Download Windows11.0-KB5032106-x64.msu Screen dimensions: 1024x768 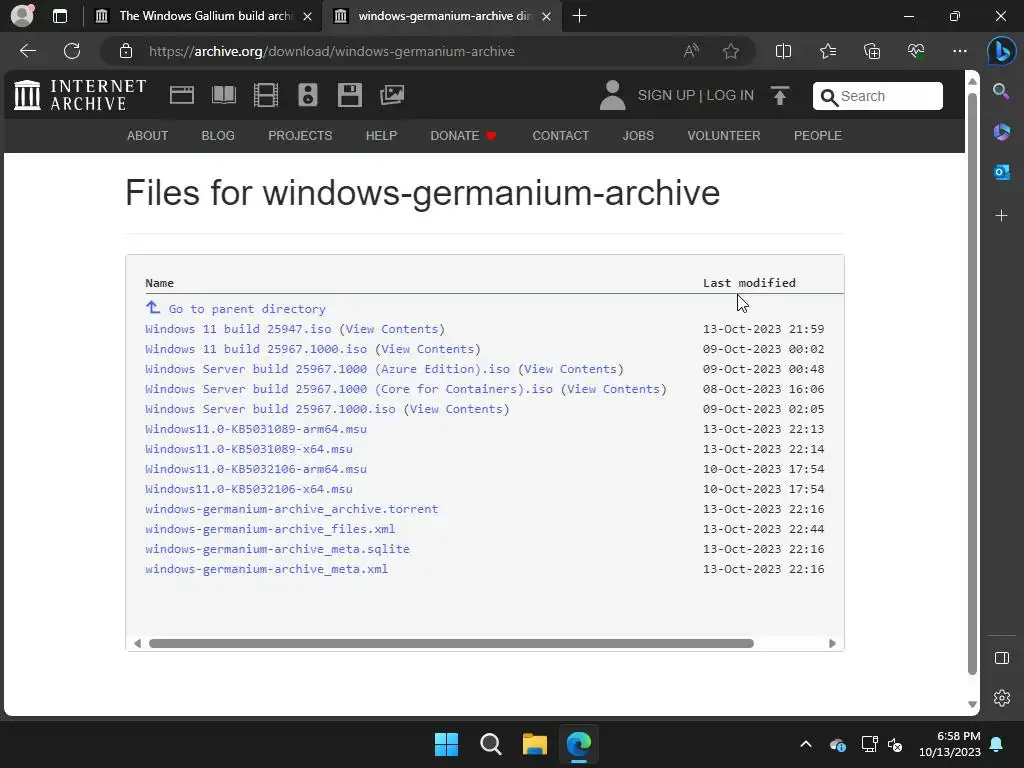[249, 489]
